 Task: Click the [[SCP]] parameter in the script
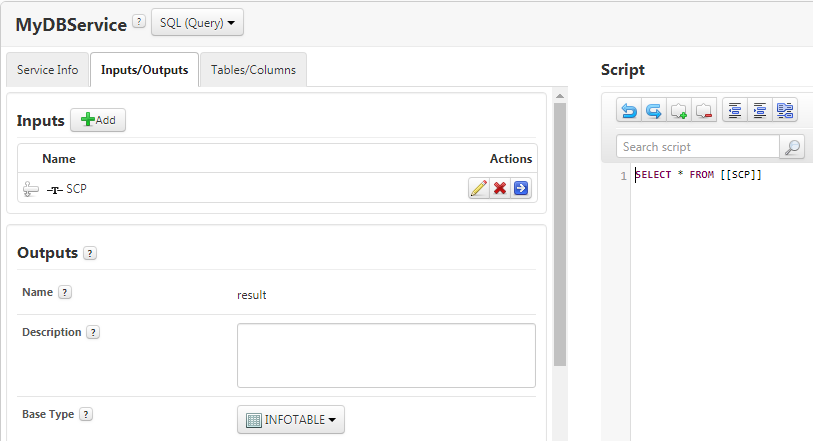click(x=741, y=175)
